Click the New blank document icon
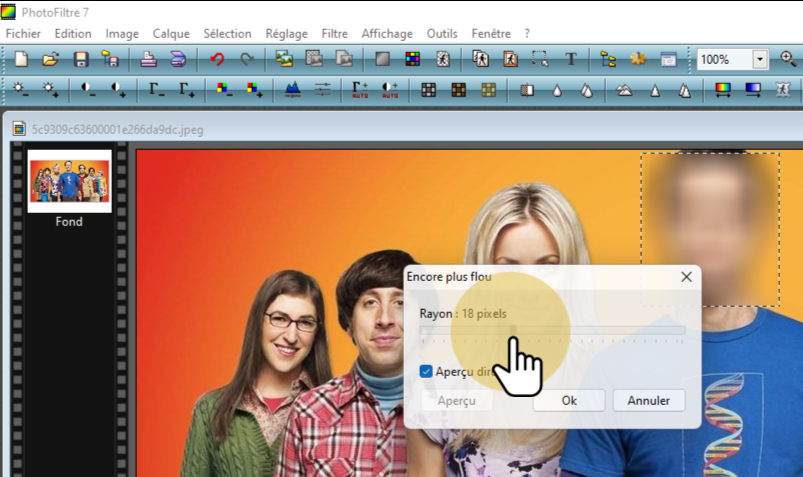803x477 pixels. 21,59
